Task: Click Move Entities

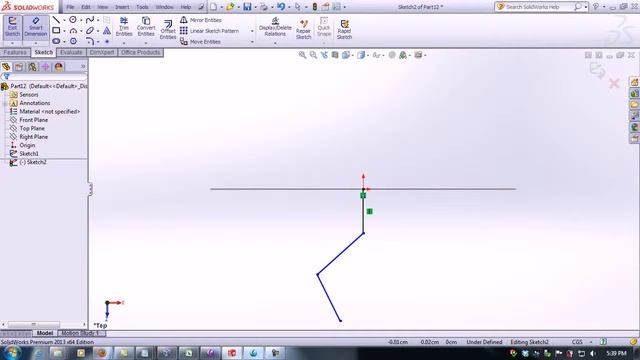Action: [200, 42]
